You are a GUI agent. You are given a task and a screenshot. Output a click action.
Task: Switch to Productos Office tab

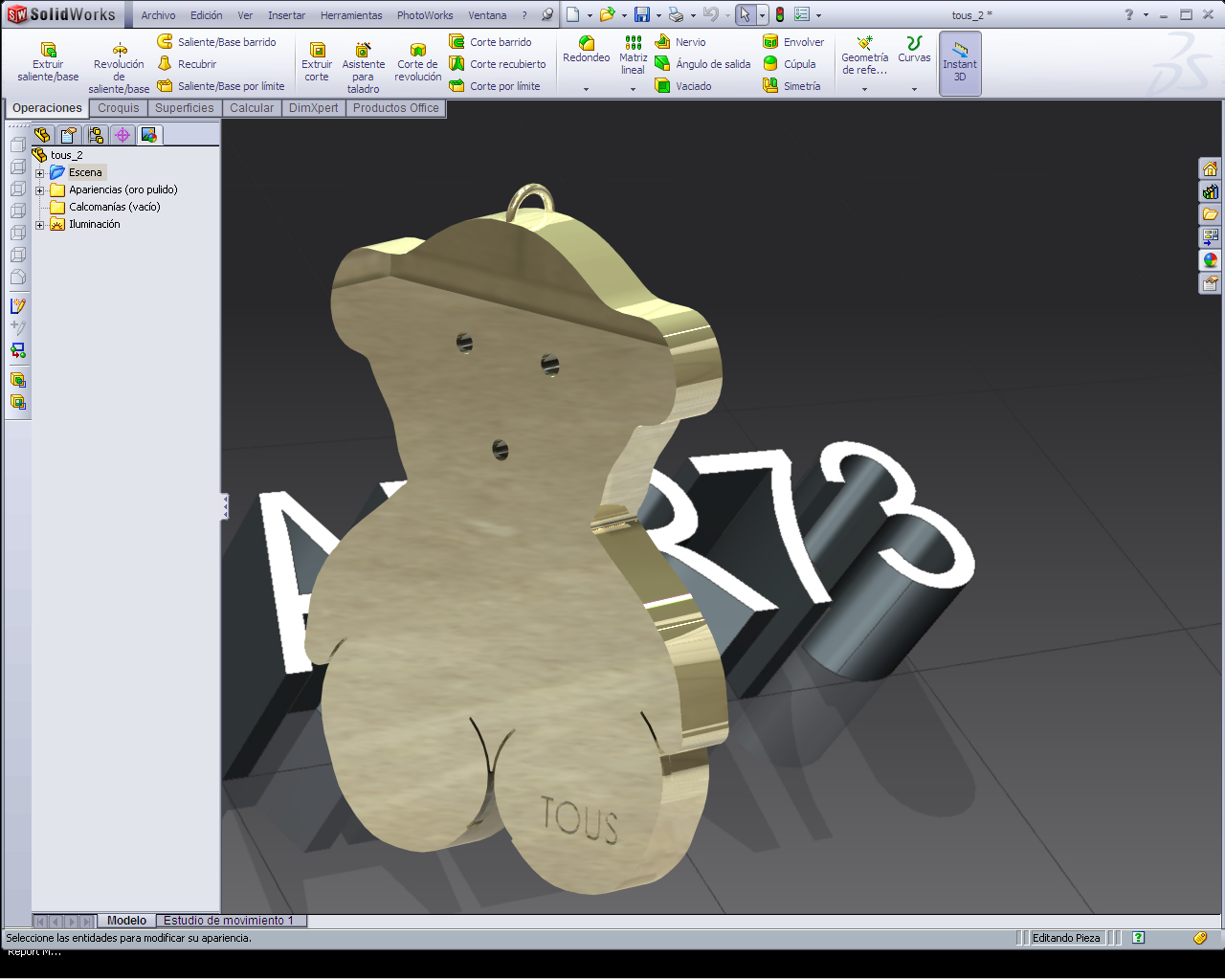point(396,108)
